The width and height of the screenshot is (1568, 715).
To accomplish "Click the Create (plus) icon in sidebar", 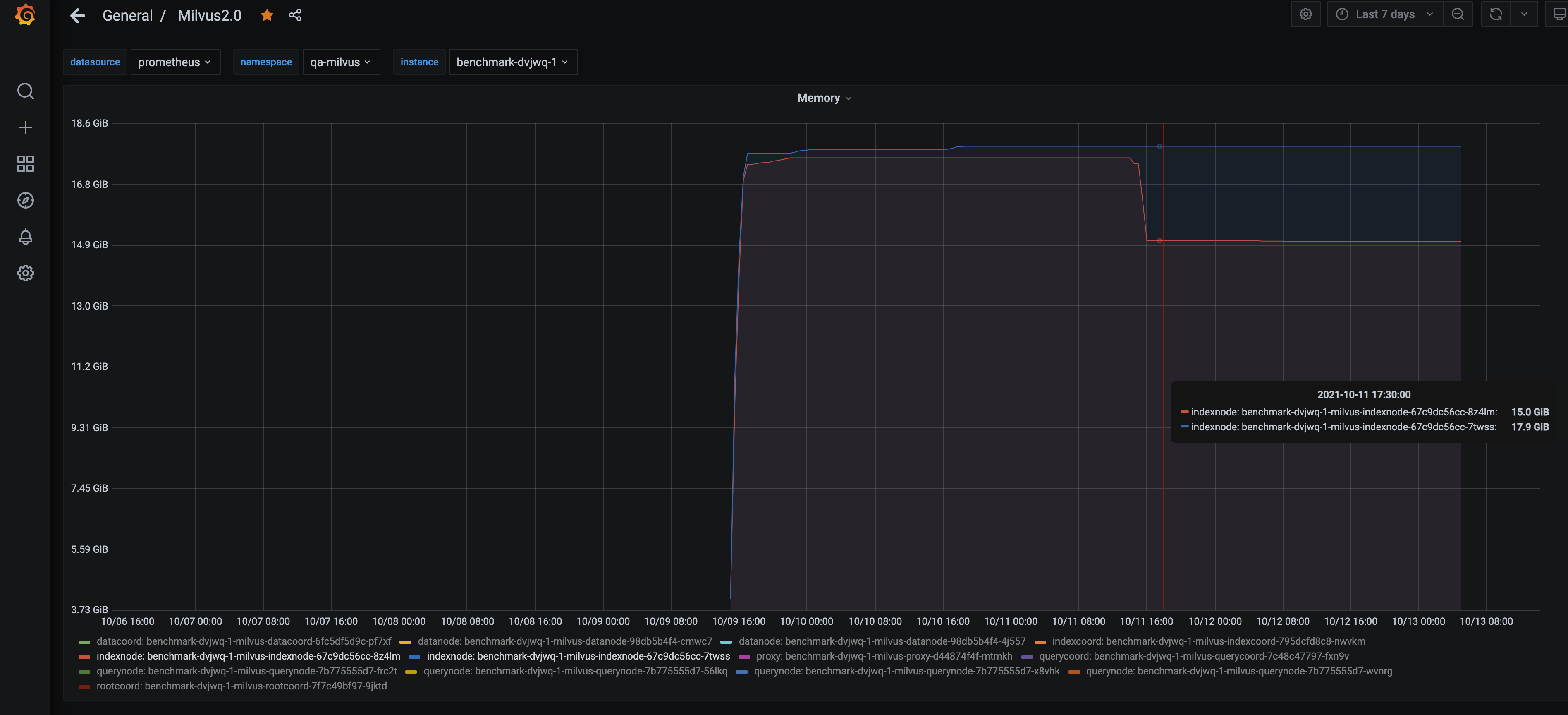I will tap(26, 127).
